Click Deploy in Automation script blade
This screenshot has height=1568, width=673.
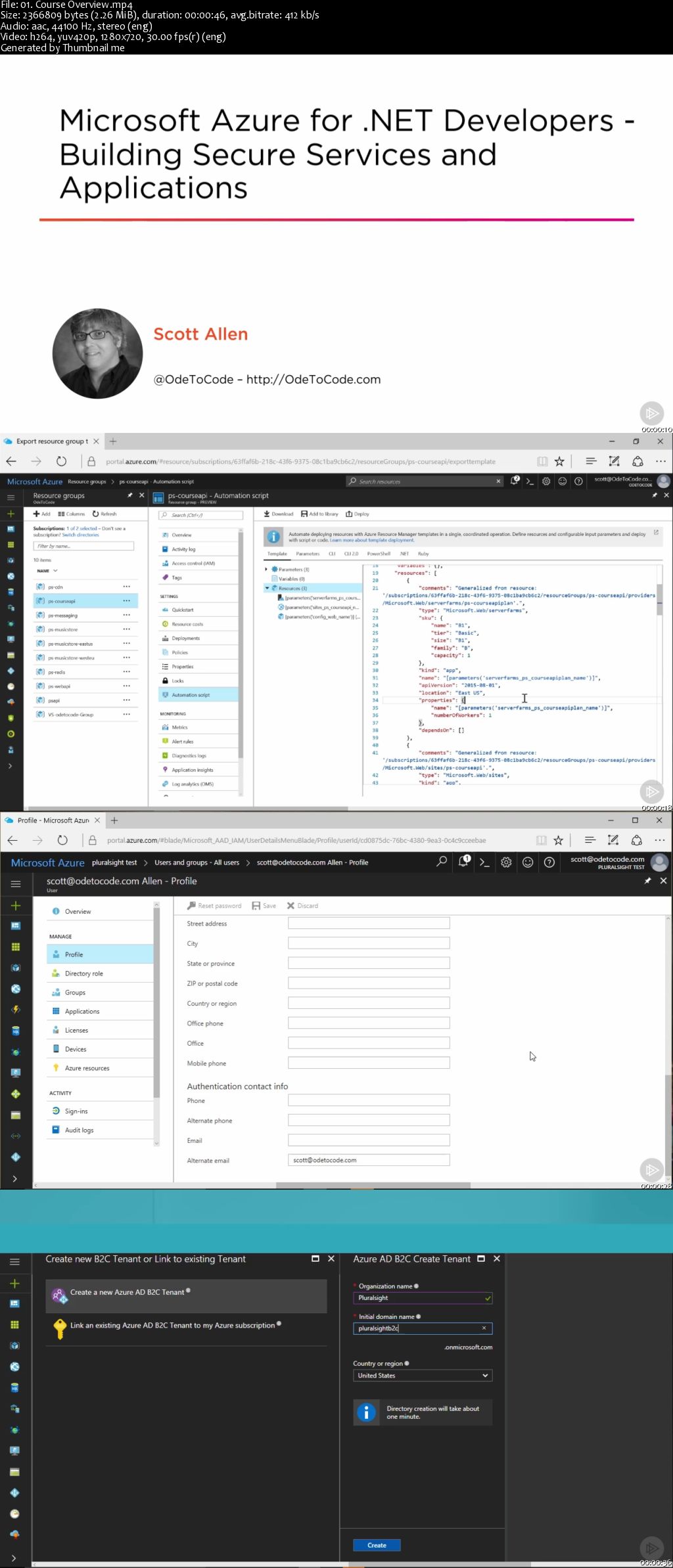click(358, 514)
